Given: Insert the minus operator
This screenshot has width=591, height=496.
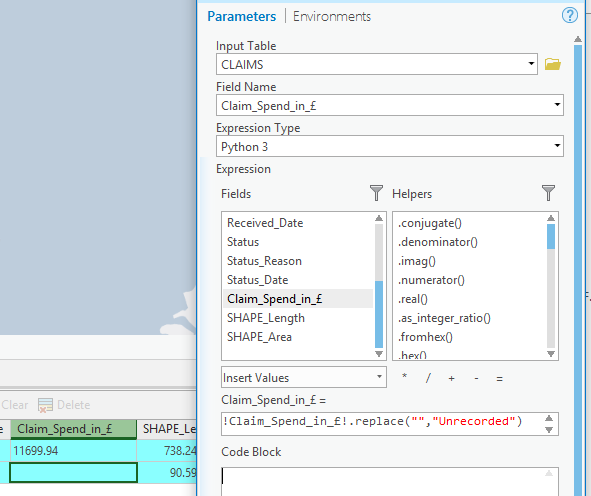Looking at the screenshot, I should click(x=476, y=378).
